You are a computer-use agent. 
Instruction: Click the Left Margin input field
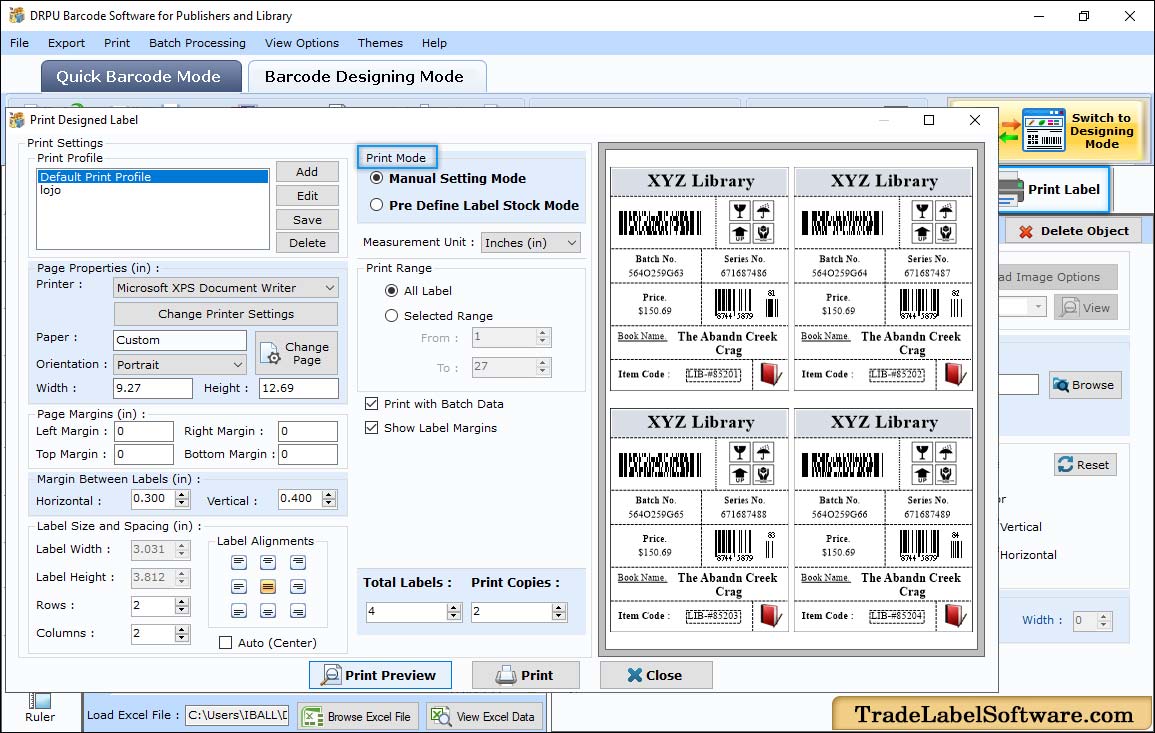(144, 432)
